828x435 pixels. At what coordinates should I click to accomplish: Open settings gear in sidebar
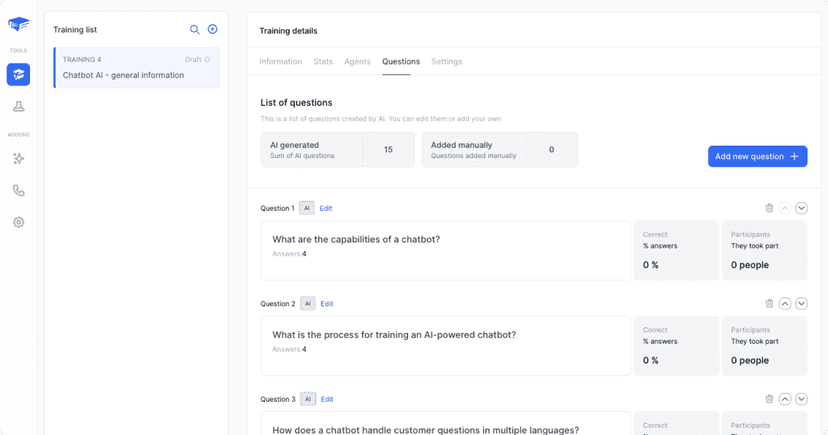tap(18, 222)
